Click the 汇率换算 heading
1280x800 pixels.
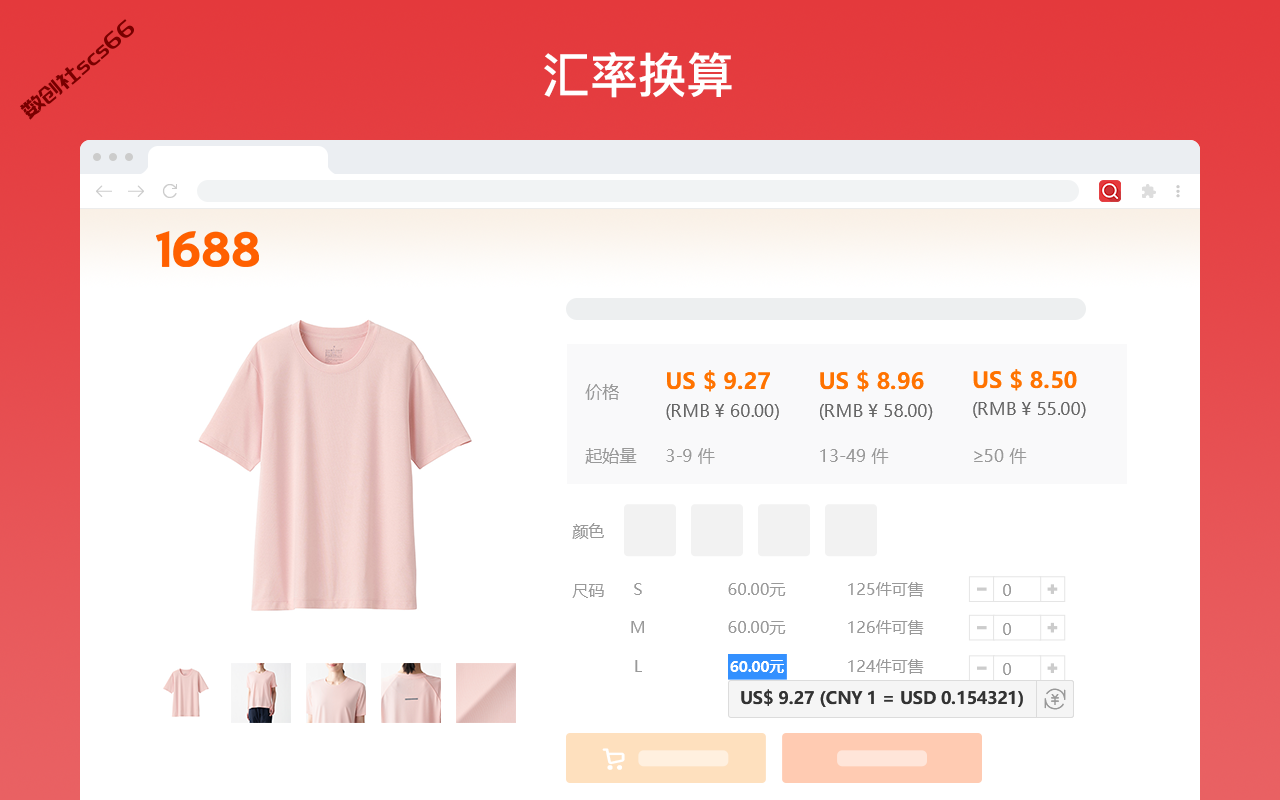639,75
